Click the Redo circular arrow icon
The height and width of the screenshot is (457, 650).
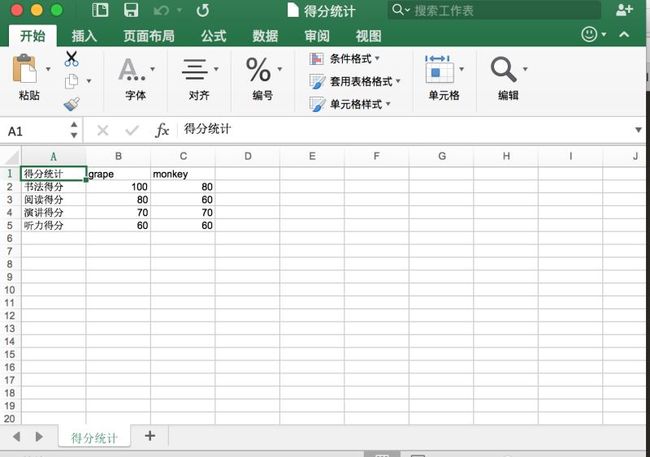pyautogui.click(x=203, y=10)
